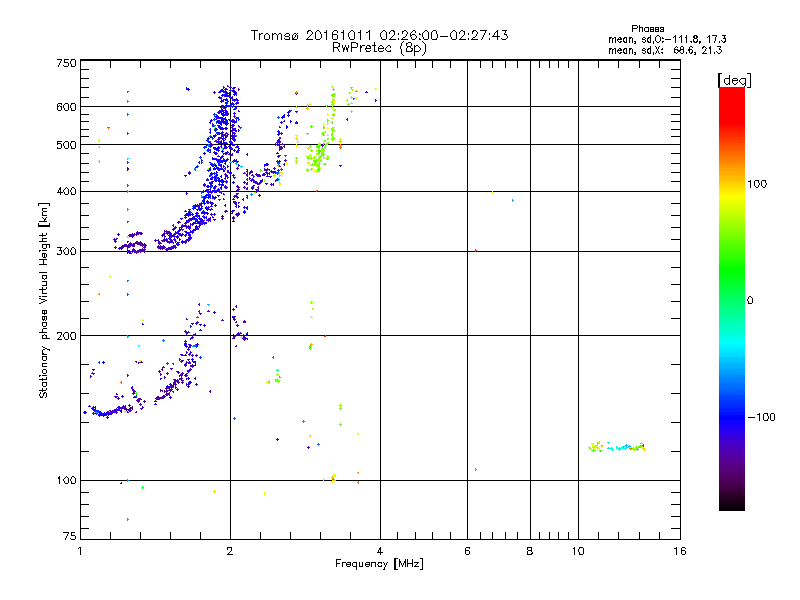Click the "mean, sd,O:-111.8, 17.3" text
800x600 pixels.
click(x=667, y=39)
